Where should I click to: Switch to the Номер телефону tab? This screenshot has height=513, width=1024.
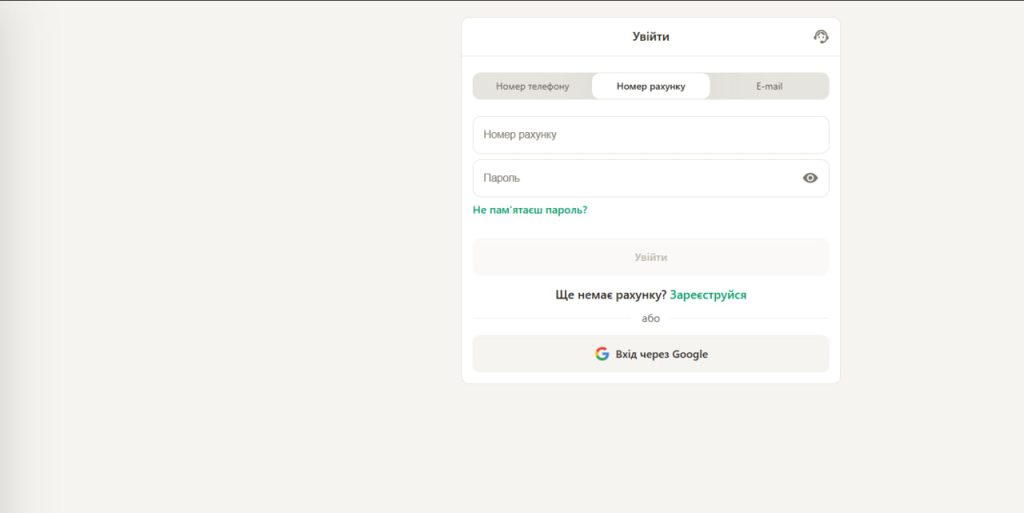(532, 86)
